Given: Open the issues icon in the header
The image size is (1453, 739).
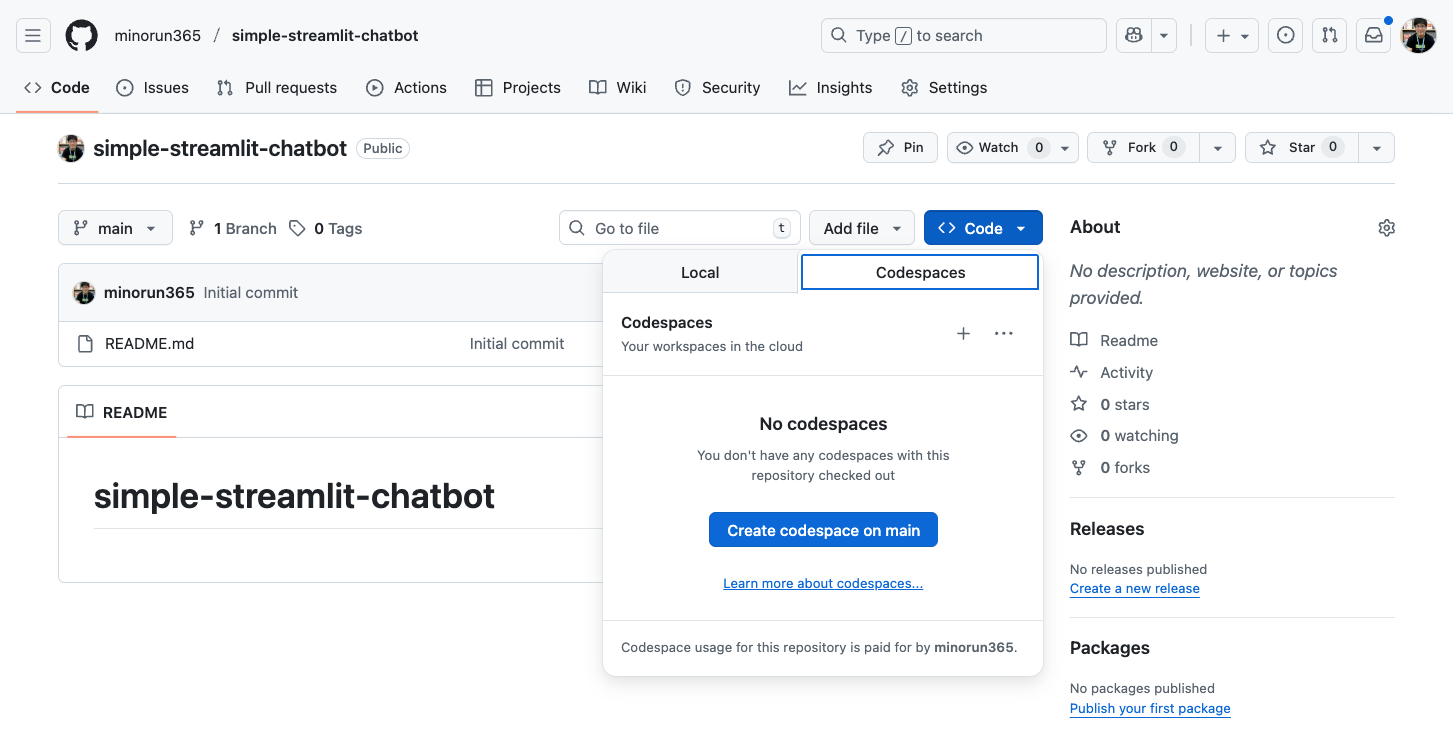Looking at the screenshot, I should tap(1286, 36).
